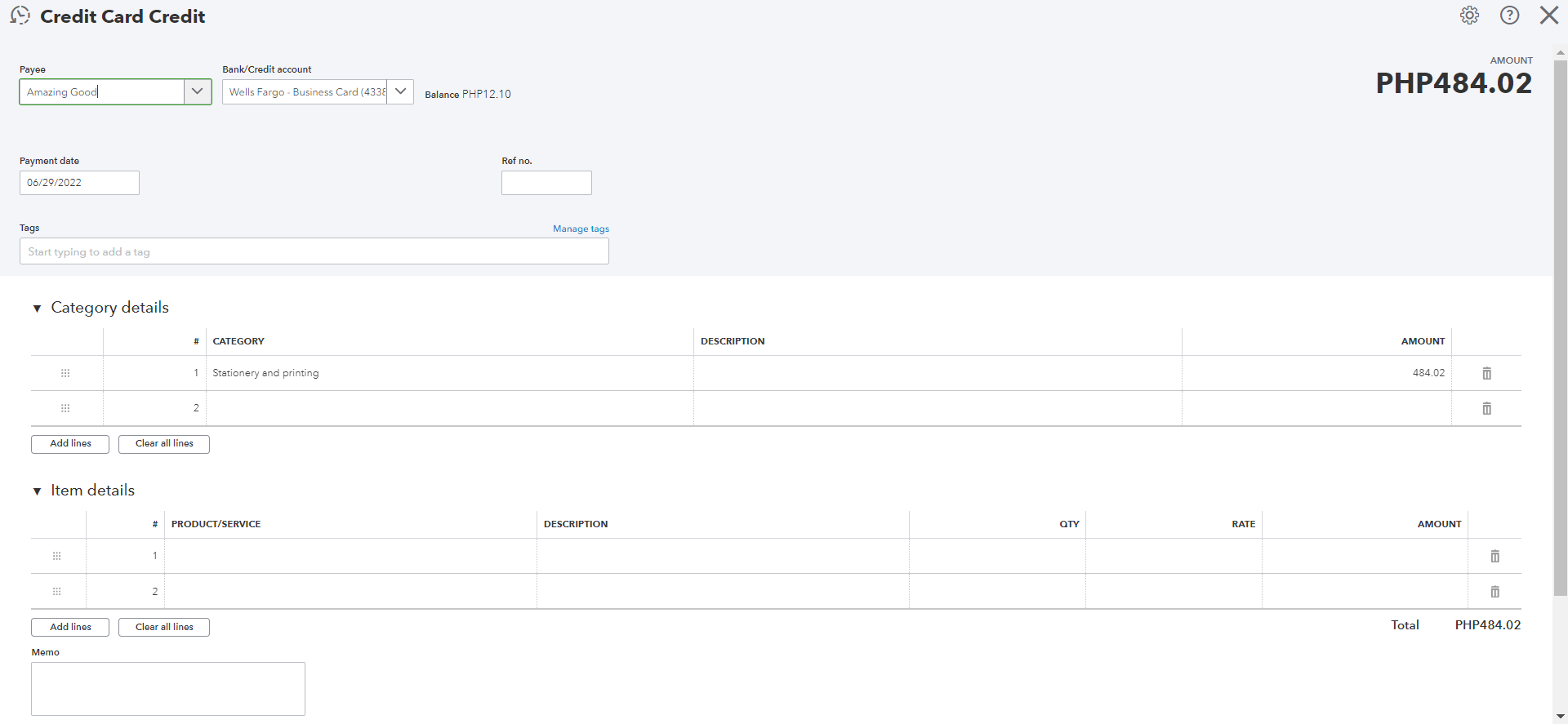1568x724 pixels.
Task: Delete category line 1 with trash icon
Action: [1486, 373]
